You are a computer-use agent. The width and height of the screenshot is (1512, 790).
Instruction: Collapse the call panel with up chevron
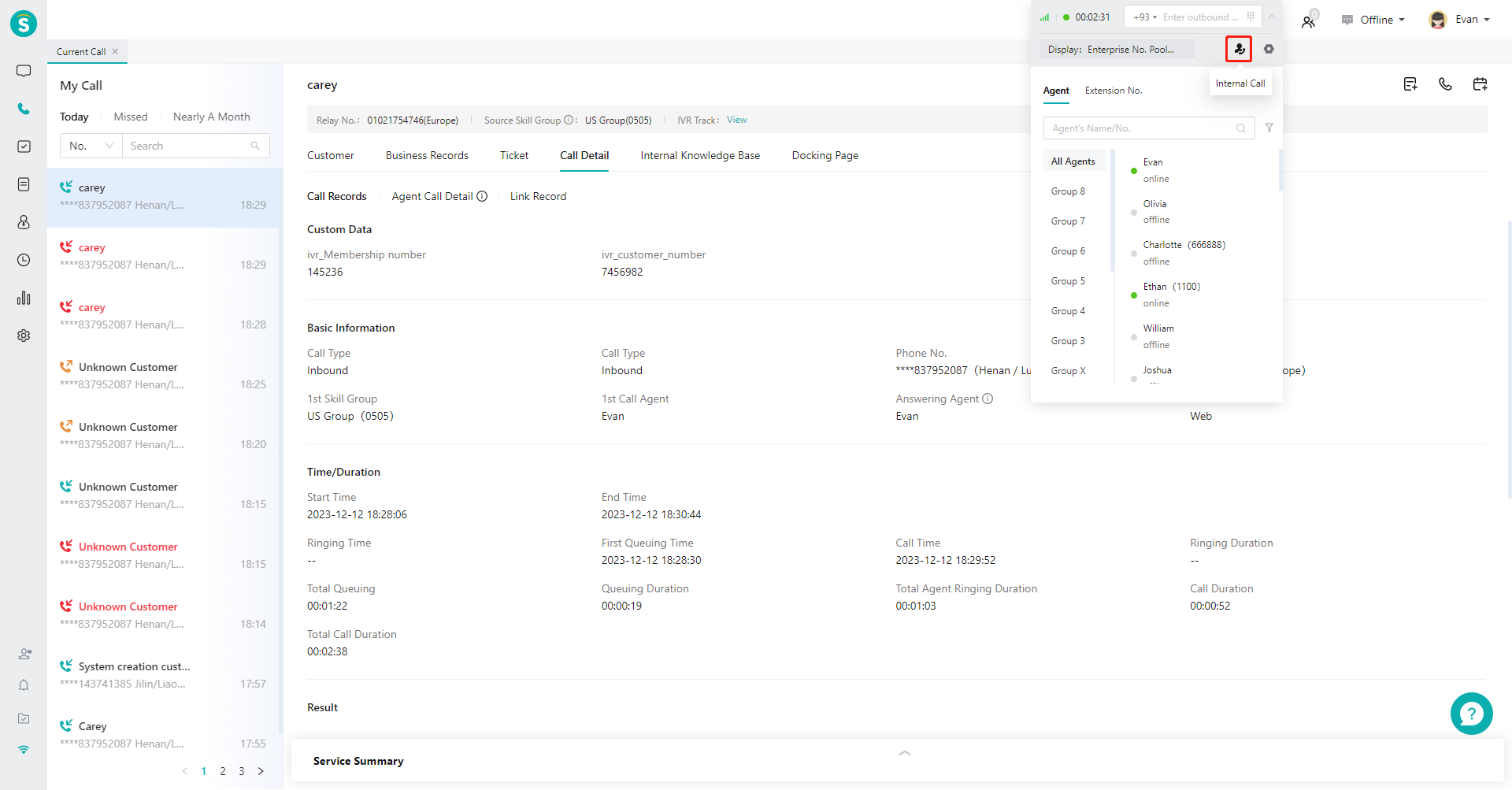[1271, 17]
